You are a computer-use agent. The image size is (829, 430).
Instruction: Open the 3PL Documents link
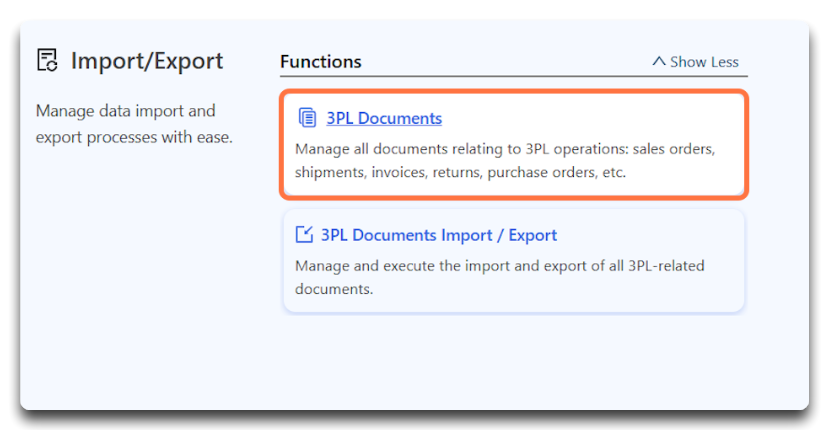[x=384, y=118]
